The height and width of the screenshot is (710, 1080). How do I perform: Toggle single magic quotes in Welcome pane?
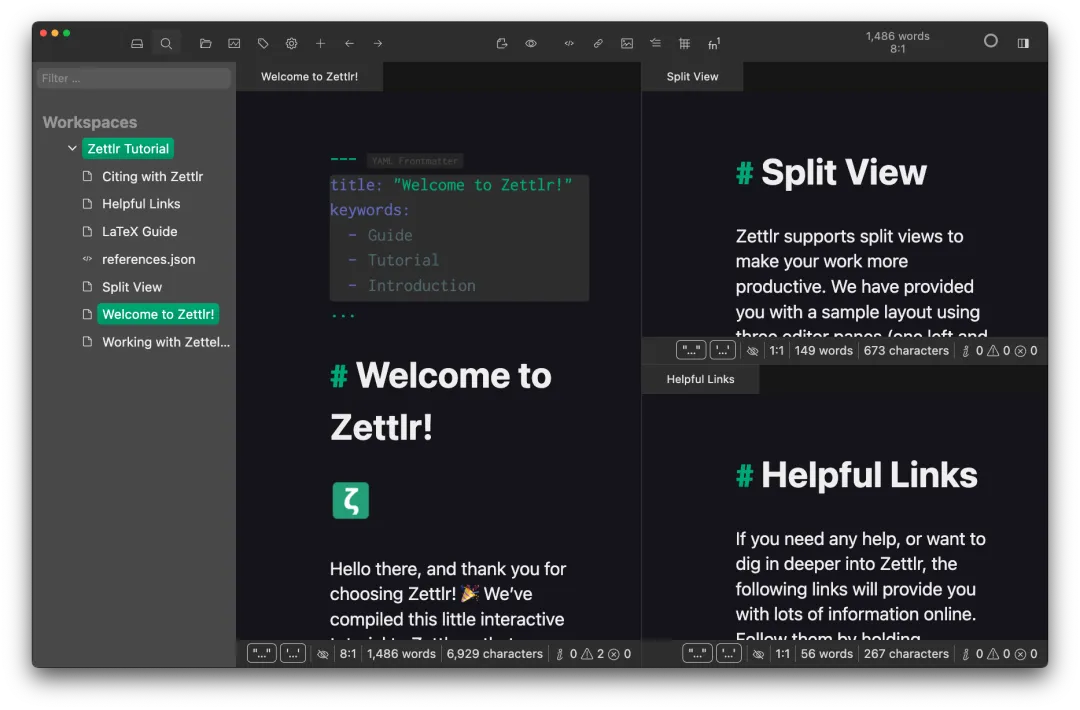pos(293,654)
